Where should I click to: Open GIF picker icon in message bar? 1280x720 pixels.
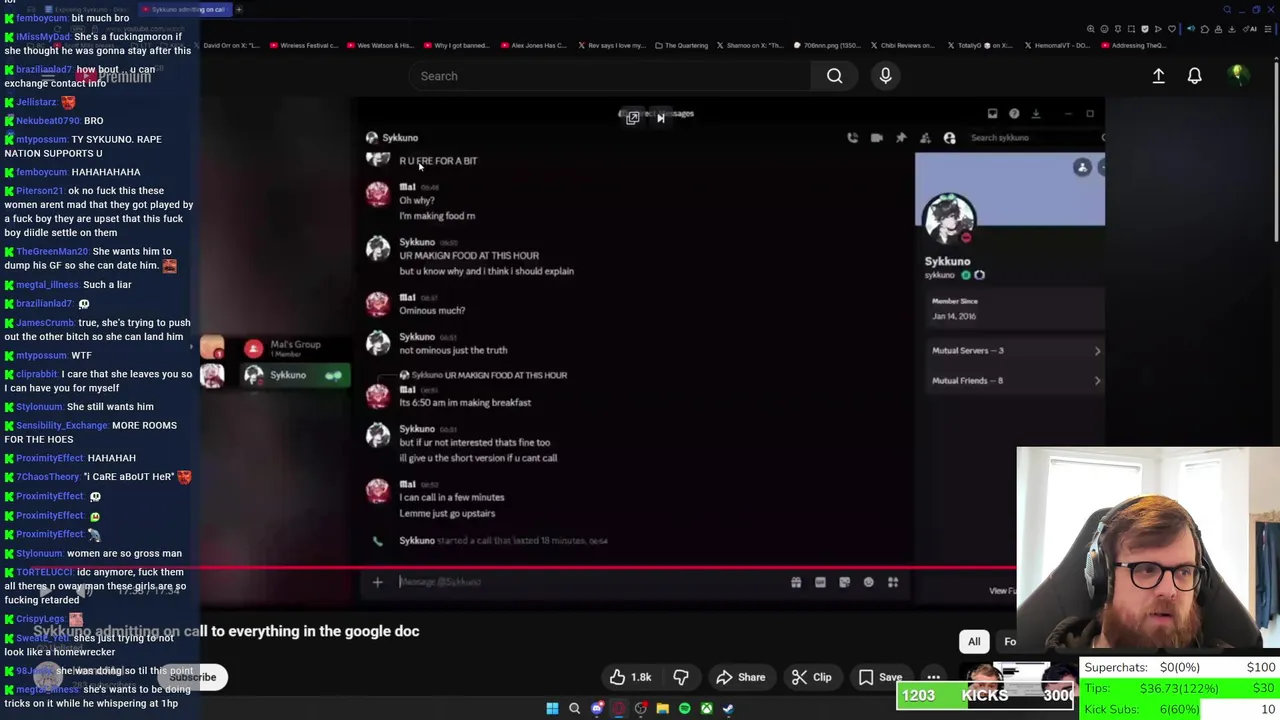click(x=820, y=582)
